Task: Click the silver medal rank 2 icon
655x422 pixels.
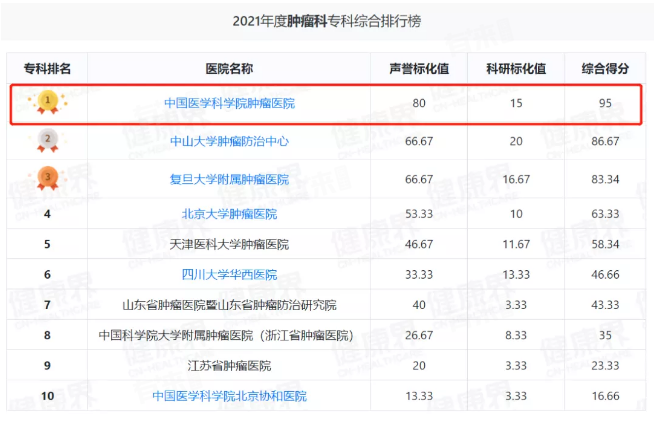Action: pyautogui.click(x=47, y=140)
